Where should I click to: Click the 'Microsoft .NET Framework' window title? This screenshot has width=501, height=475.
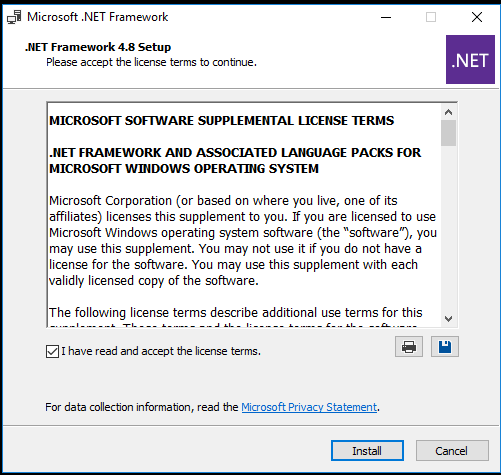[x=98, y=17]
